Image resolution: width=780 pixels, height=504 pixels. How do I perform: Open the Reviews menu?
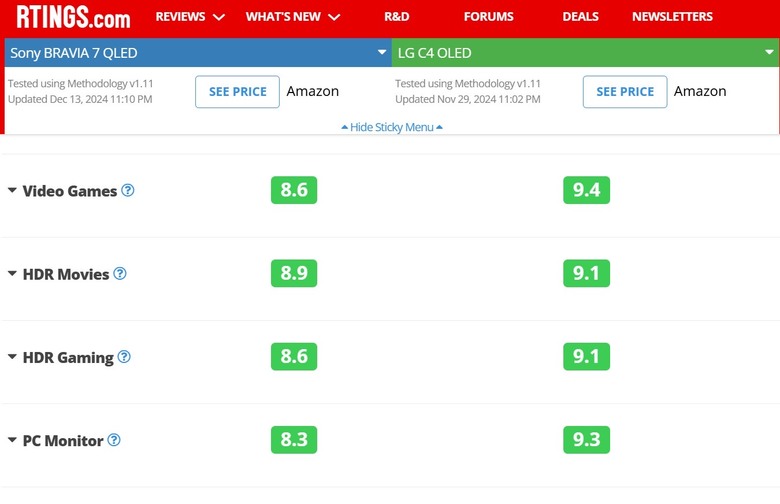190,17
